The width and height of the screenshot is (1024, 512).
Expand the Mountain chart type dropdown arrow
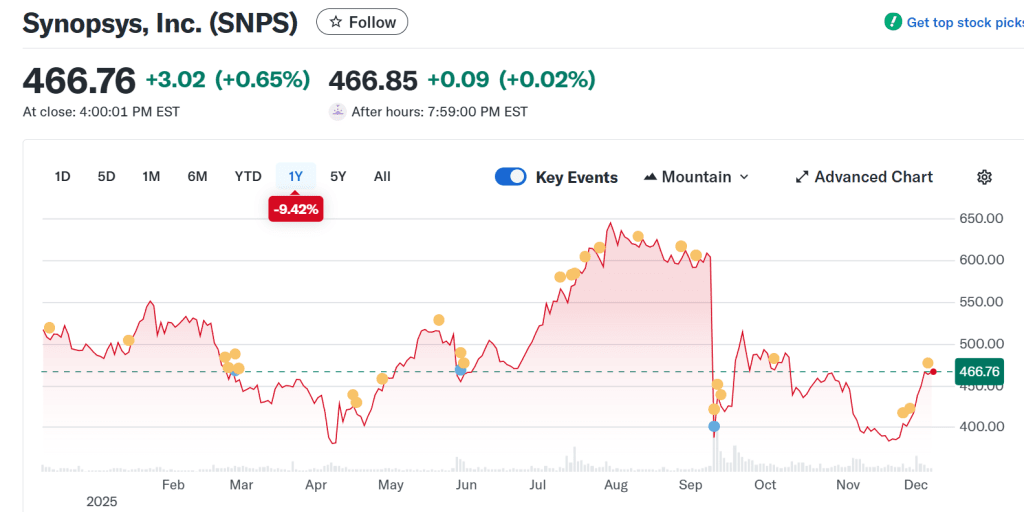pos(743,177)
